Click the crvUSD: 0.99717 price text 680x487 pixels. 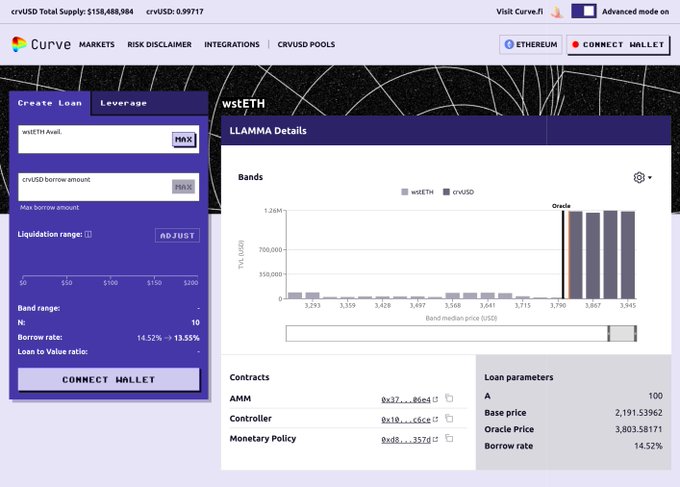click(175, 12)
